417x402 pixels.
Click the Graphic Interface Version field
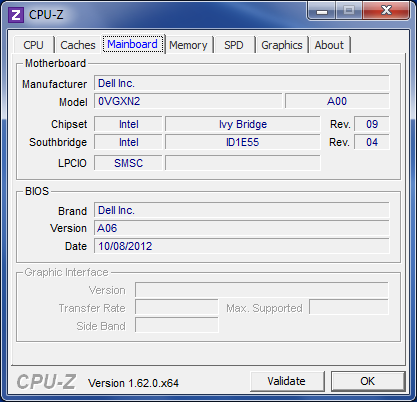click(262, 290)
